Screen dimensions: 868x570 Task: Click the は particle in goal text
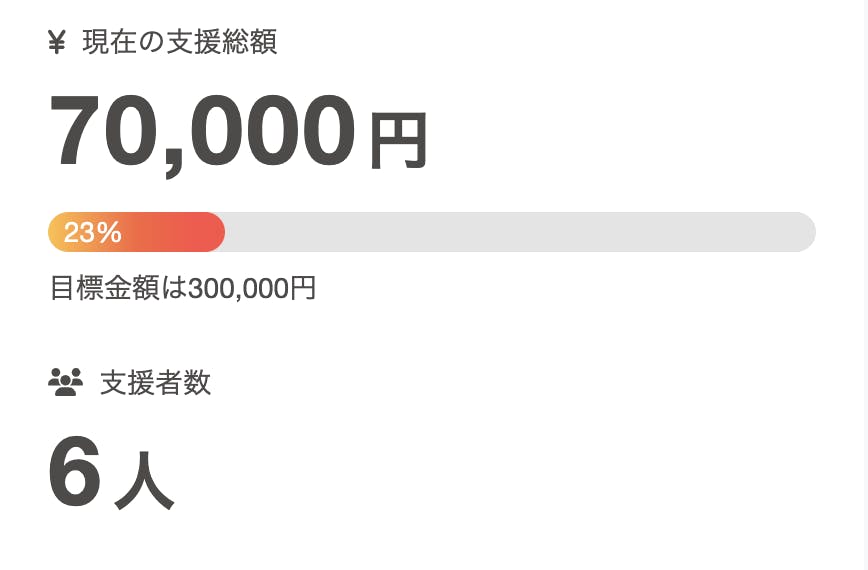[176, 289]
